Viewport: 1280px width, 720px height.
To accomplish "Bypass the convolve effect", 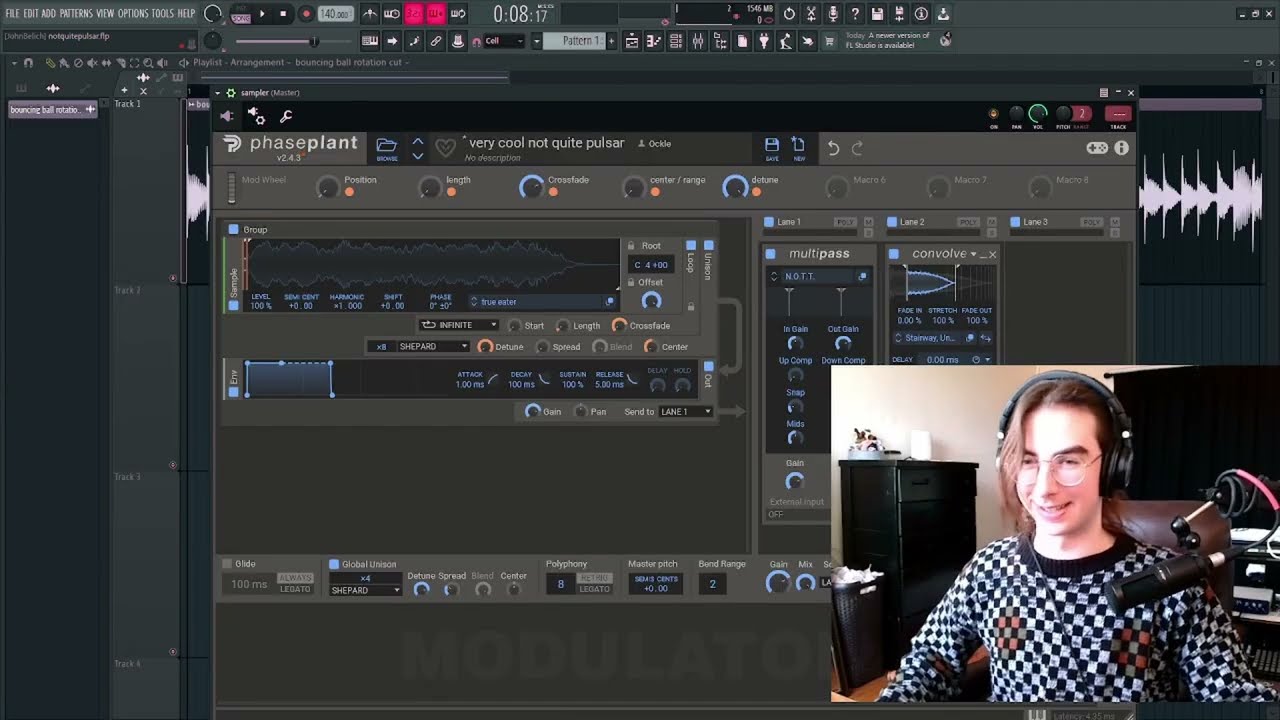I will [894, 254].
